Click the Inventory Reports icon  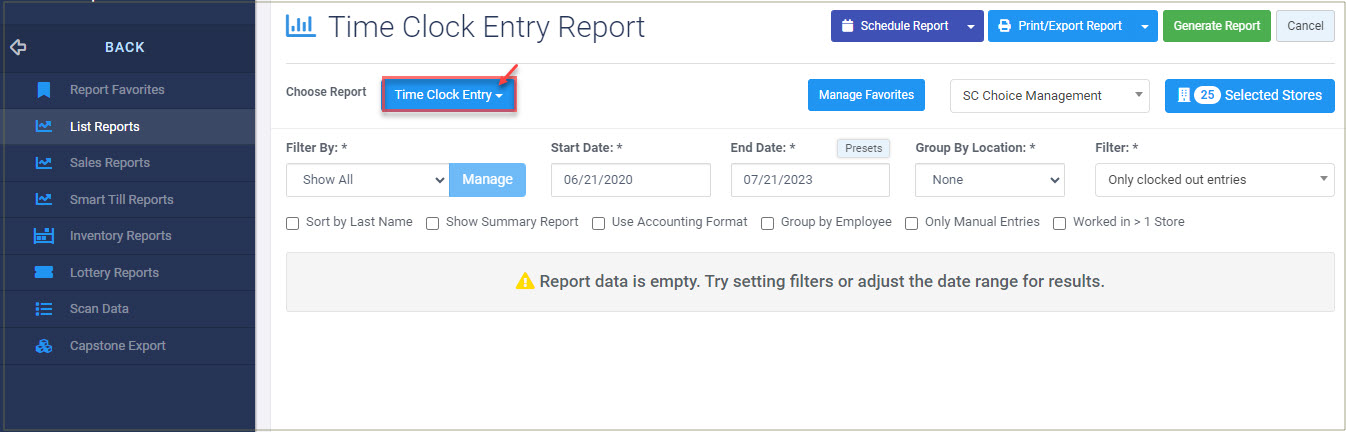43,236
